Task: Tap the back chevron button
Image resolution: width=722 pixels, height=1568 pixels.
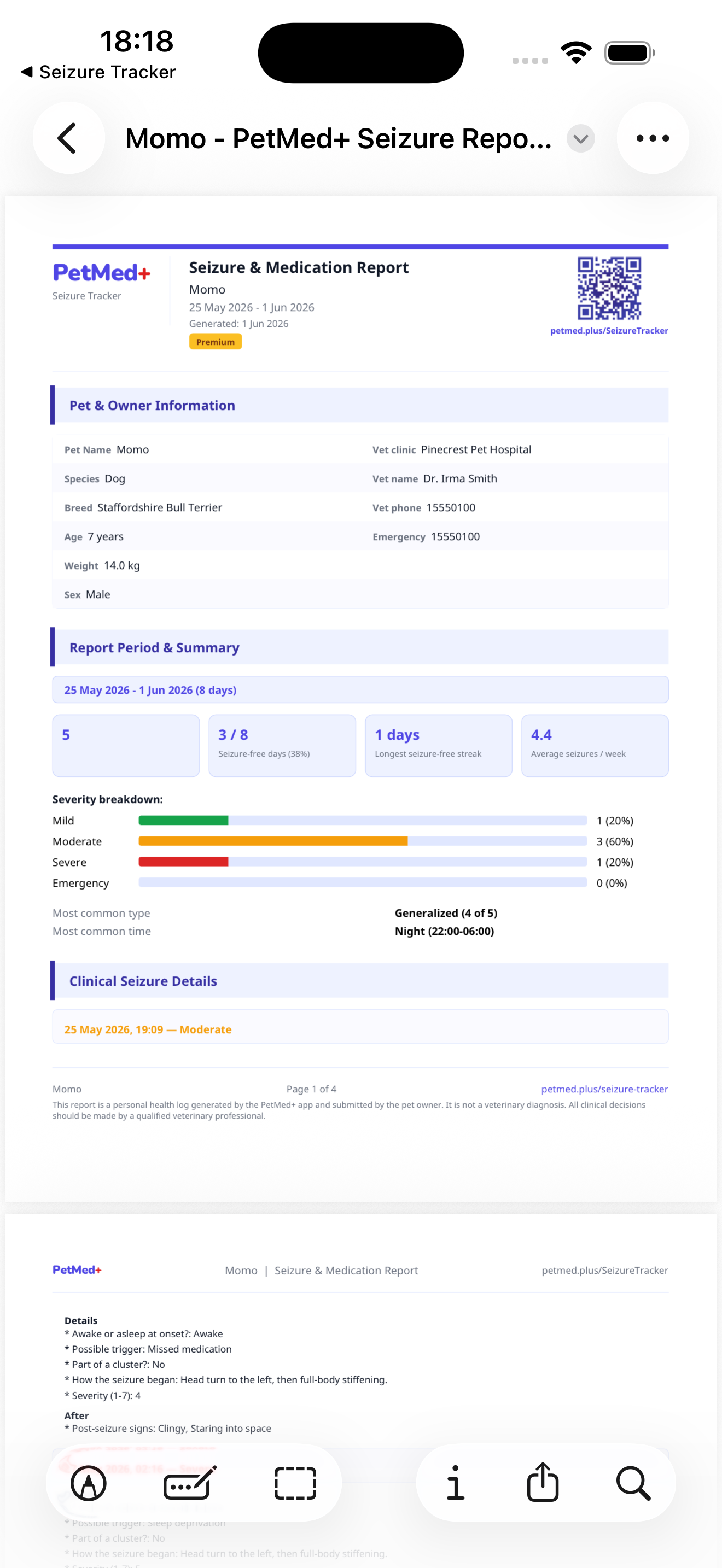Action: point(68,138)
